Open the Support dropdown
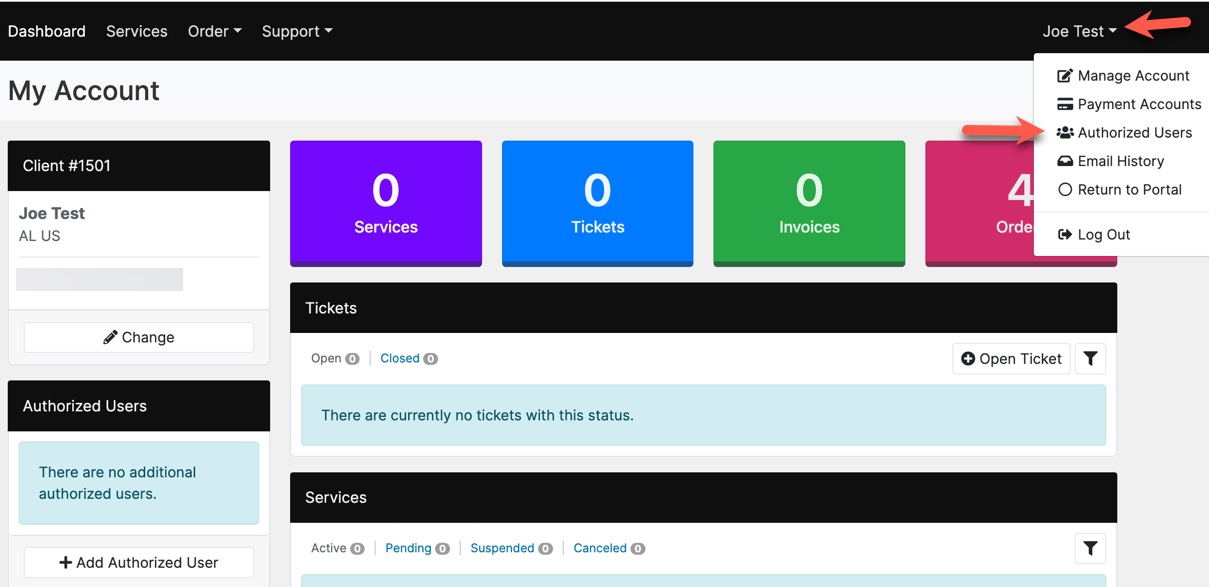Screen dimensions: 1209x587 coord(296,31)
